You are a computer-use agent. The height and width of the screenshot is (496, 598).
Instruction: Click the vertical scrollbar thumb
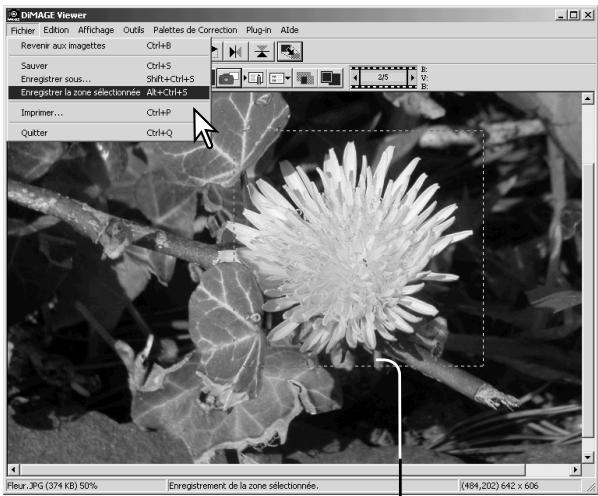pos(587,300)
